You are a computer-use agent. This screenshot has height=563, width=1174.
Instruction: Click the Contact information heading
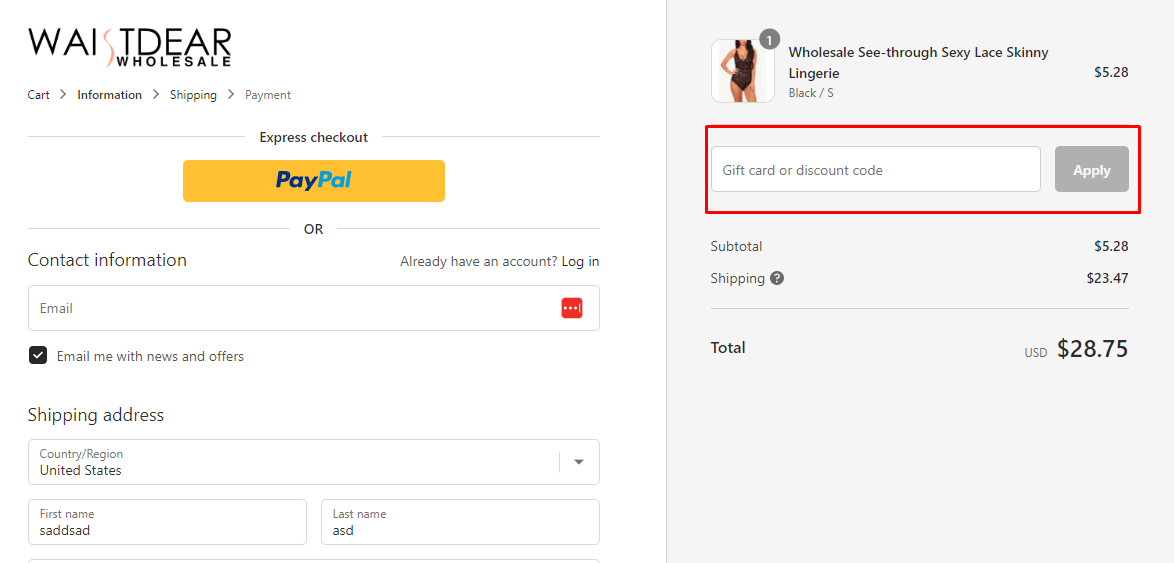coord(107,260)
